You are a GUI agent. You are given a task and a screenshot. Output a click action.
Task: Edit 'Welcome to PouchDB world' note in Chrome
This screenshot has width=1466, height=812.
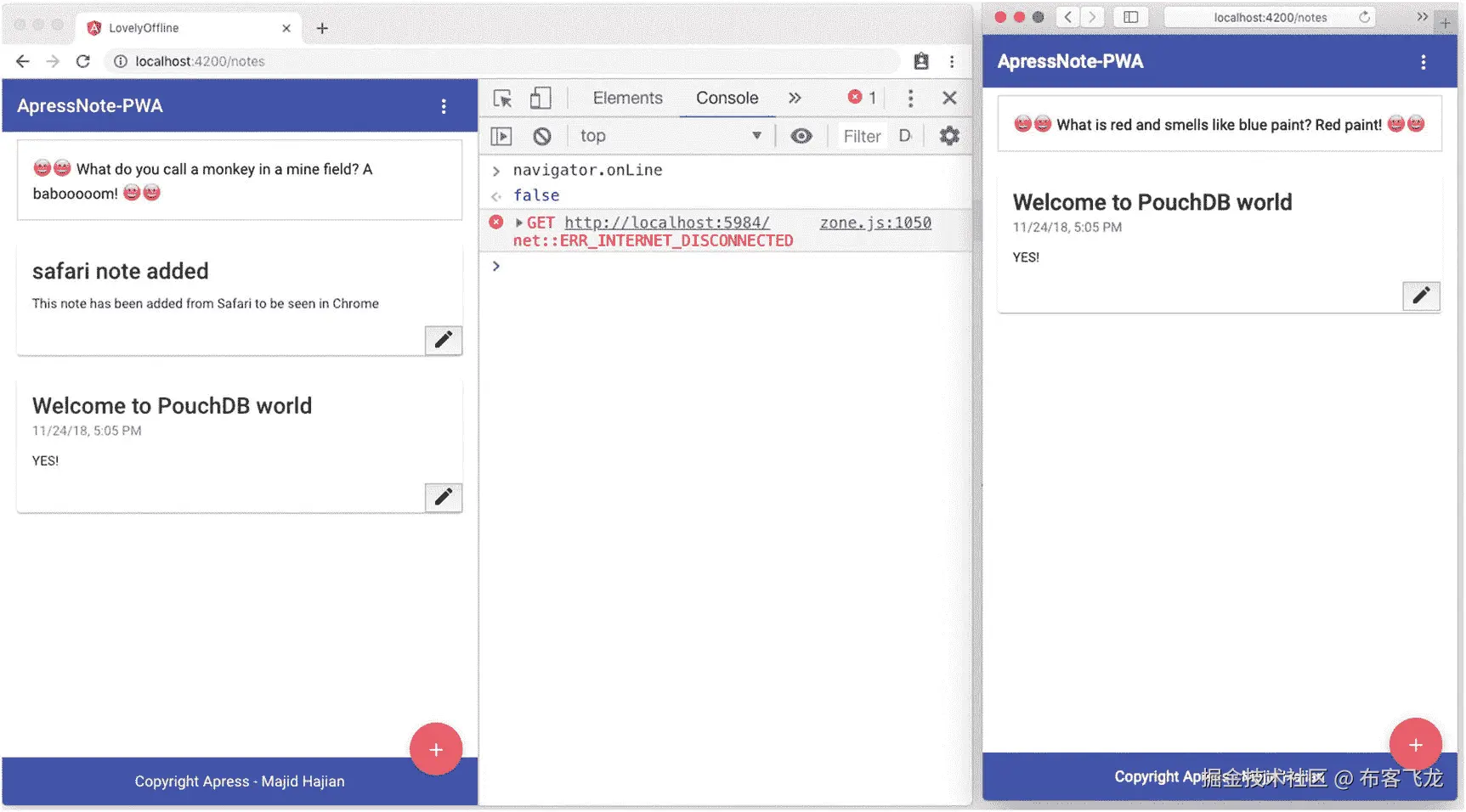click(444, 497)
